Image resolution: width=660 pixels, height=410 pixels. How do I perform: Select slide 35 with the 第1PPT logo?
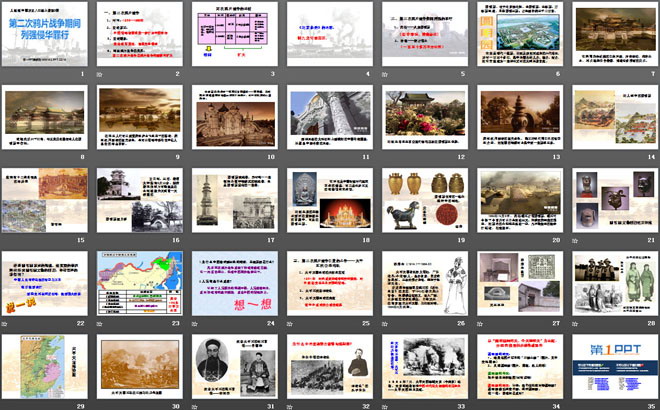point(615,367)
